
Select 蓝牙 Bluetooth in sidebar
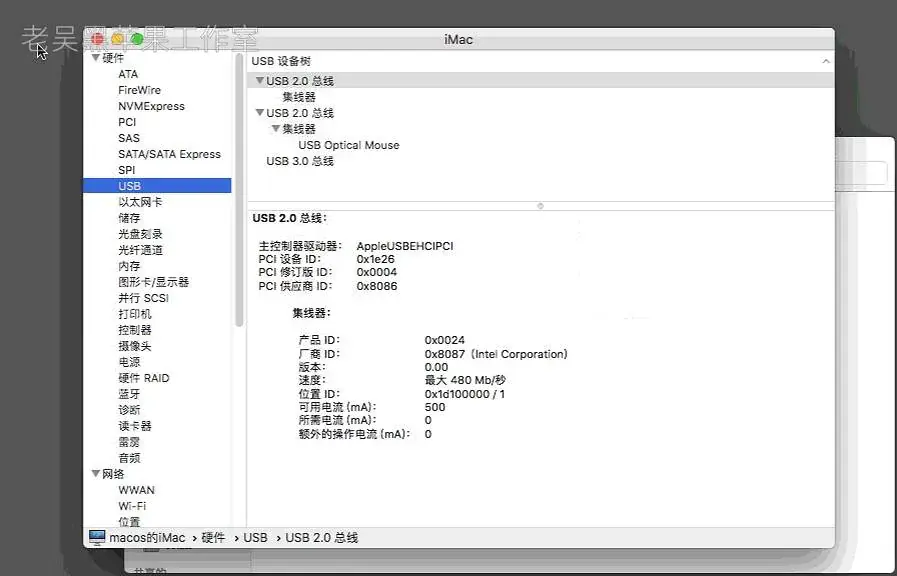click(129, 394)
